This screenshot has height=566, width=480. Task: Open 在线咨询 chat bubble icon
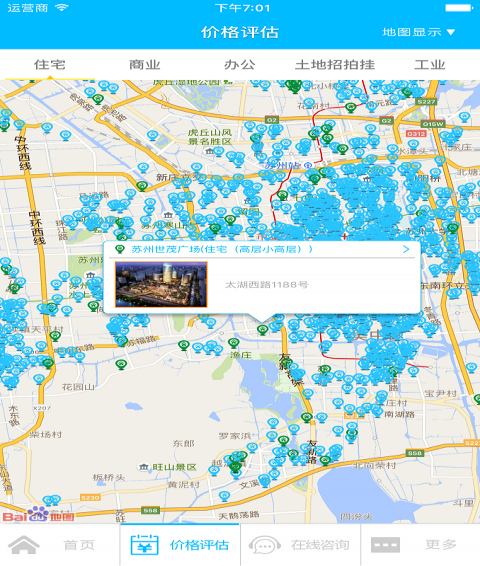[x=265, y=545]
